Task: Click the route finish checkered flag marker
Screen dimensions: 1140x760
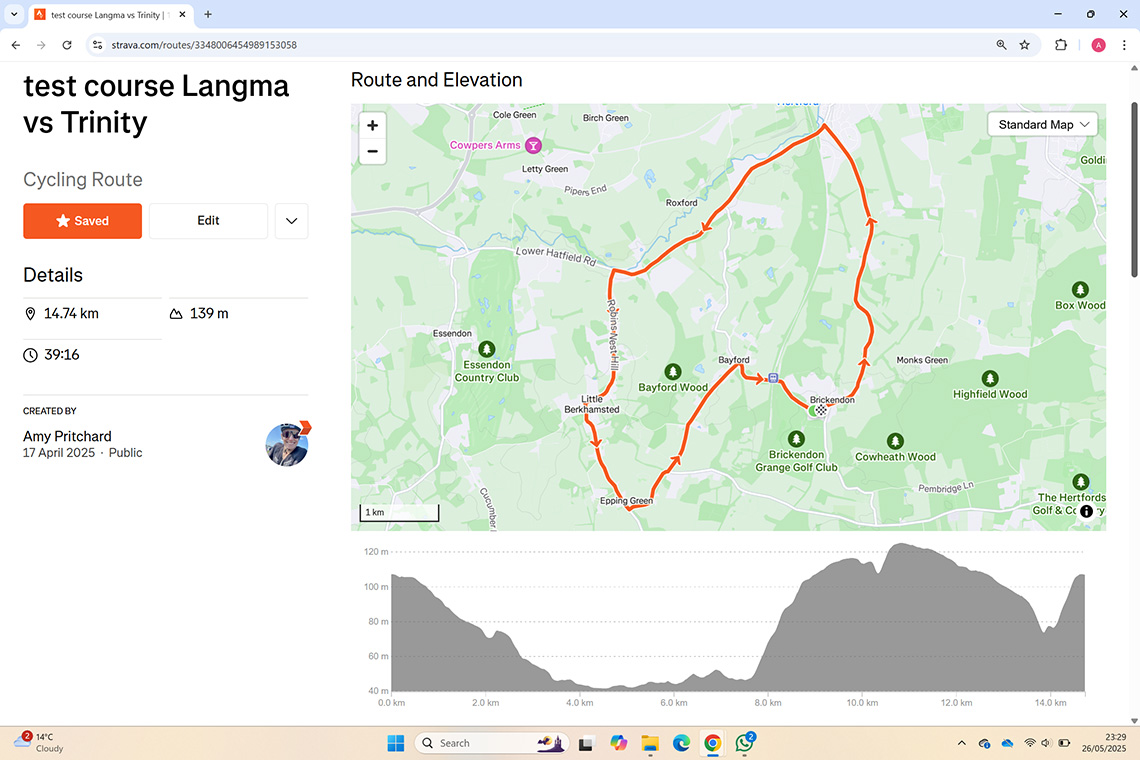Action: click(822, 410)
